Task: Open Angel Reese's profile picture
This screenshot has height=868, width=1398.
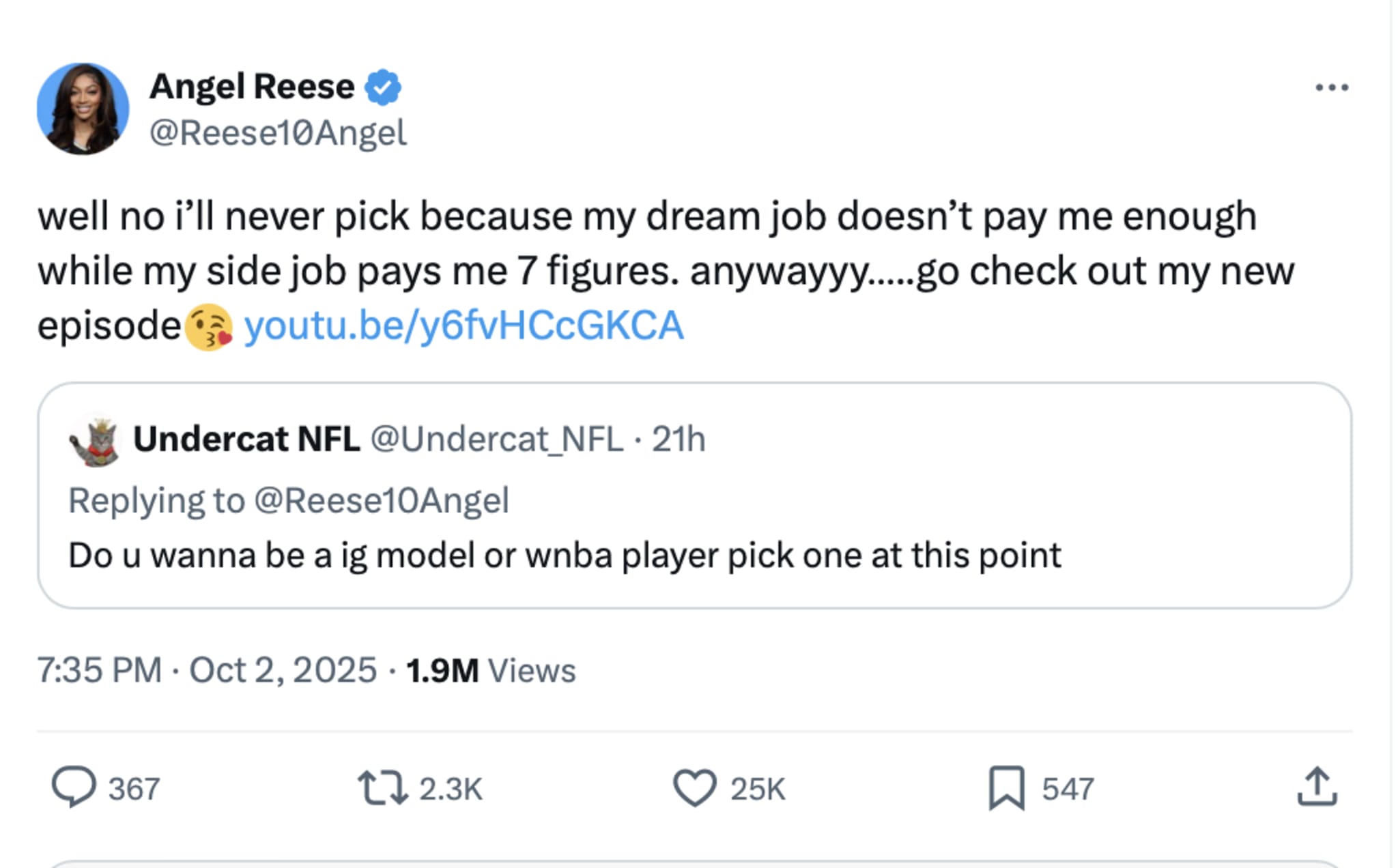Action: coord(85,109)
